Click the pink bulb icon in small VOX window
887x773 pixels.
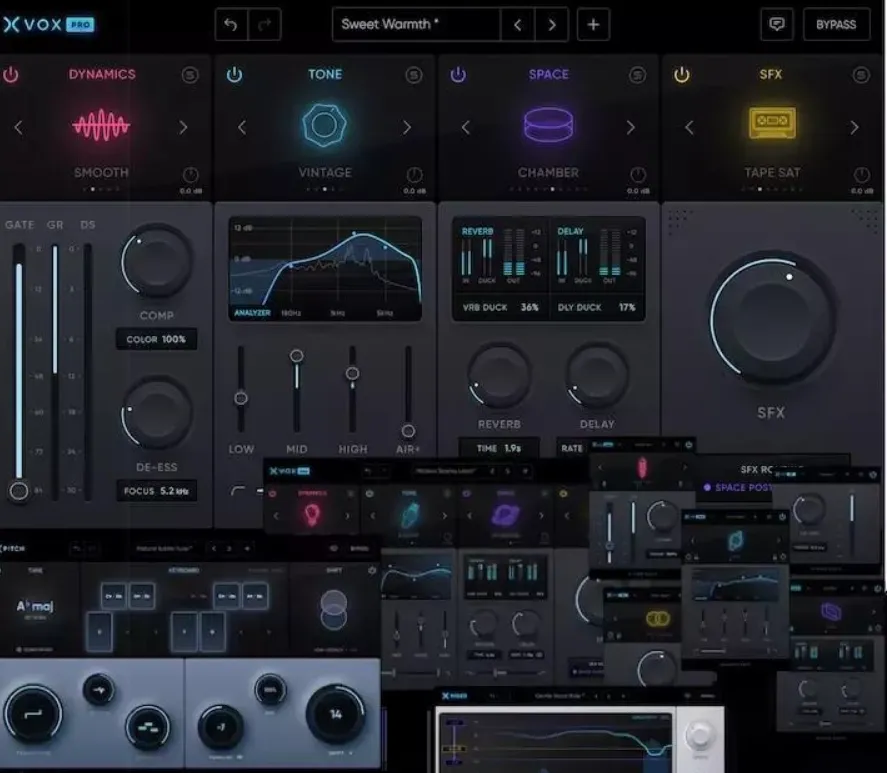312,515
